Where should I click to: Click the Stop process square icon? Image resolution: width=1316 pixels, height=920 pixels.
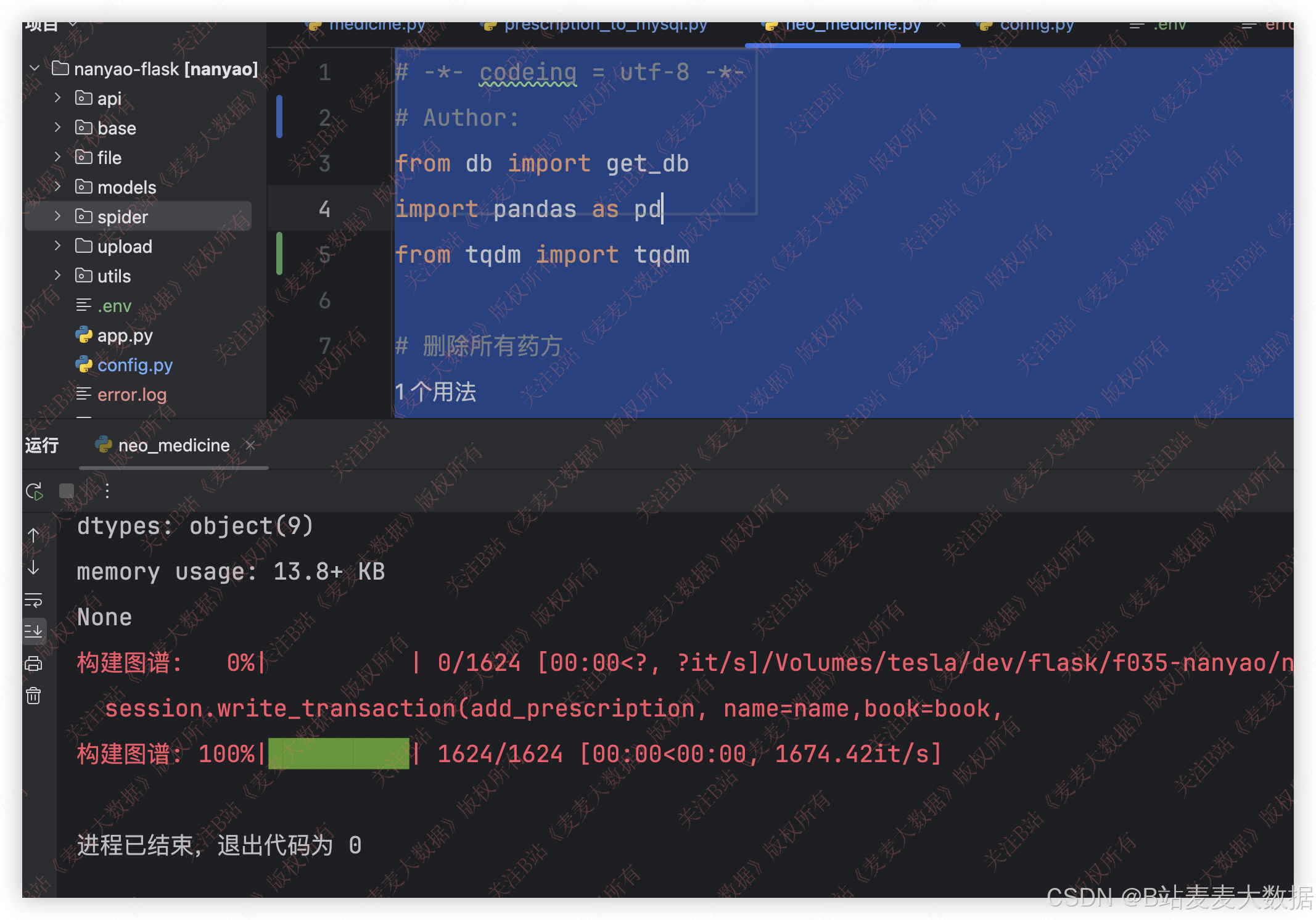[67, 491]
